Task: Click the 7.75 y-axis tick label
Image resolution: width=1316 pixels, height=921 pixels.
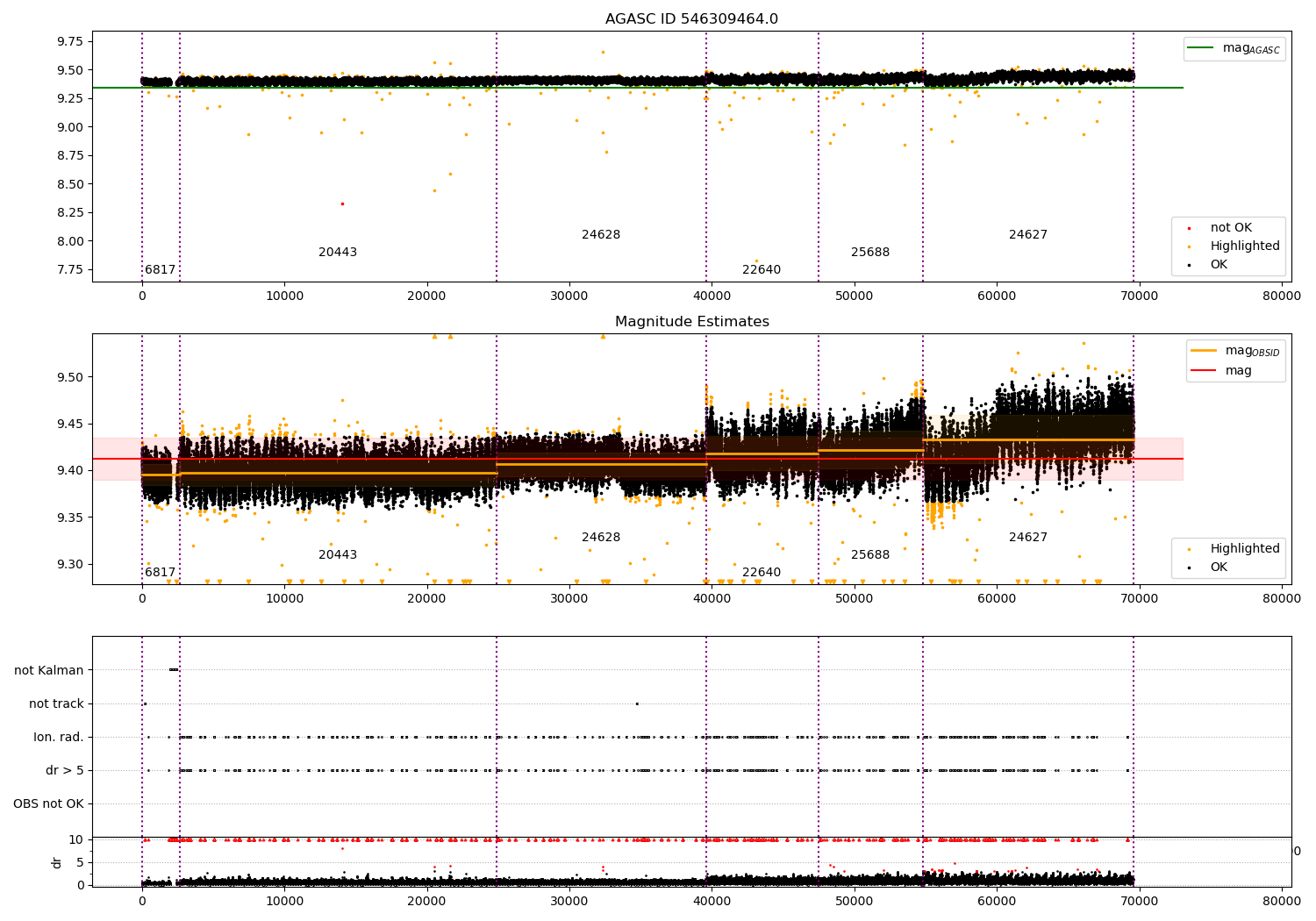Action: point(69,269)
